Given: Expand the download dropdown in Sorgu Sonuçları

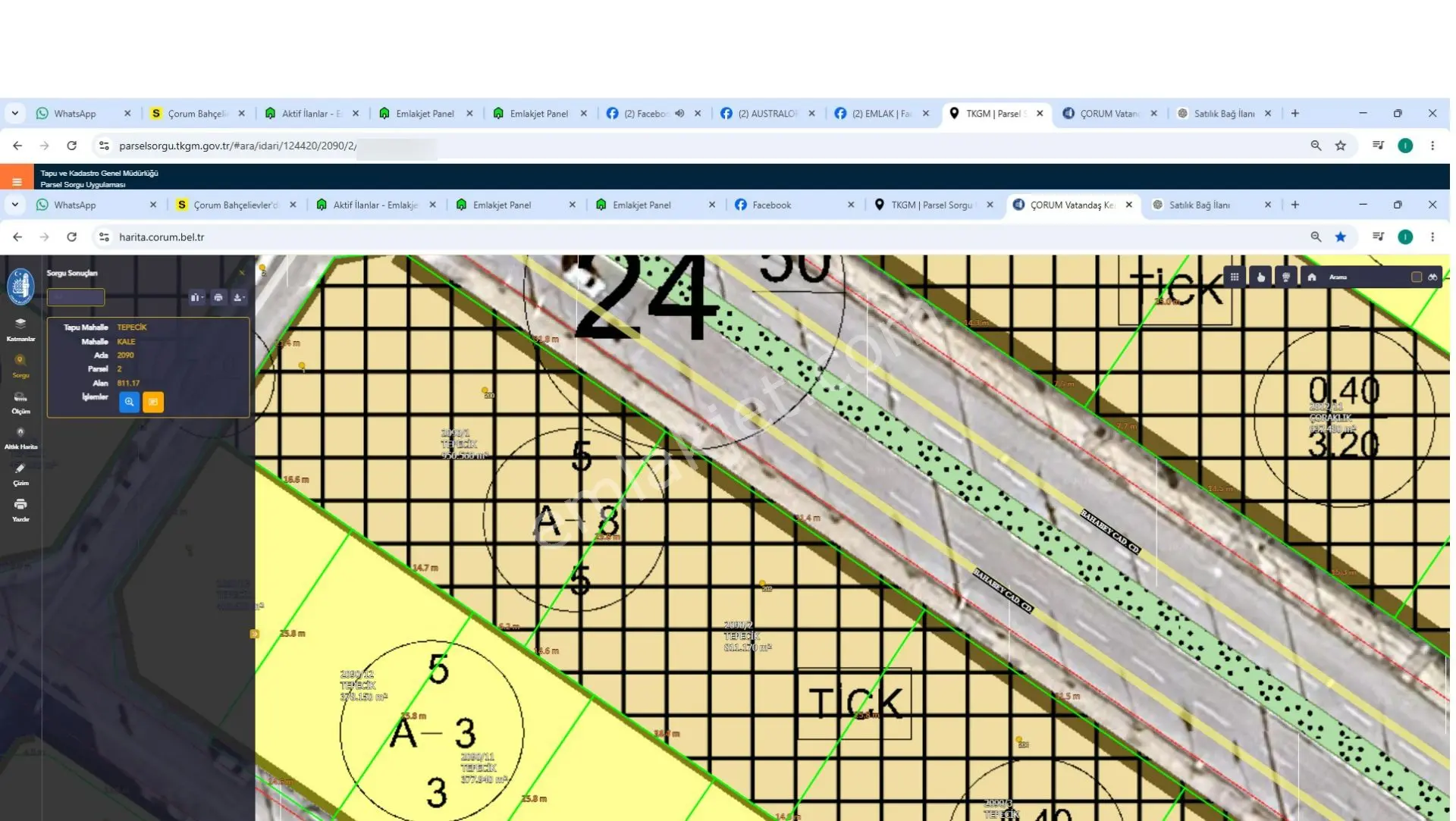Looking at the screenshot, I should (239, 297).
